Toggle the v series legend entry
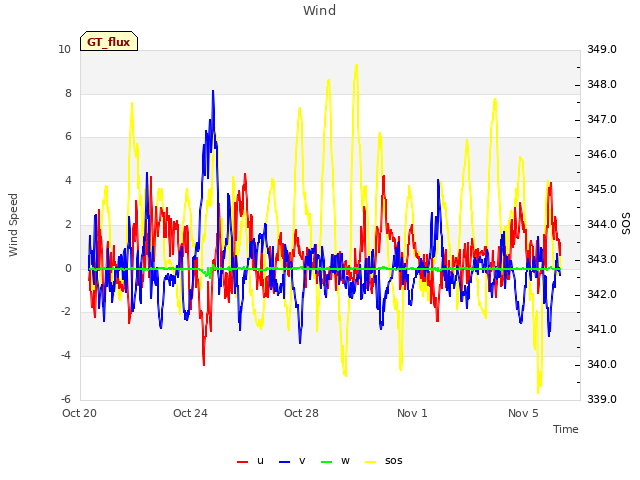Viewport: 640px width, 480px height. coord(292,461)
